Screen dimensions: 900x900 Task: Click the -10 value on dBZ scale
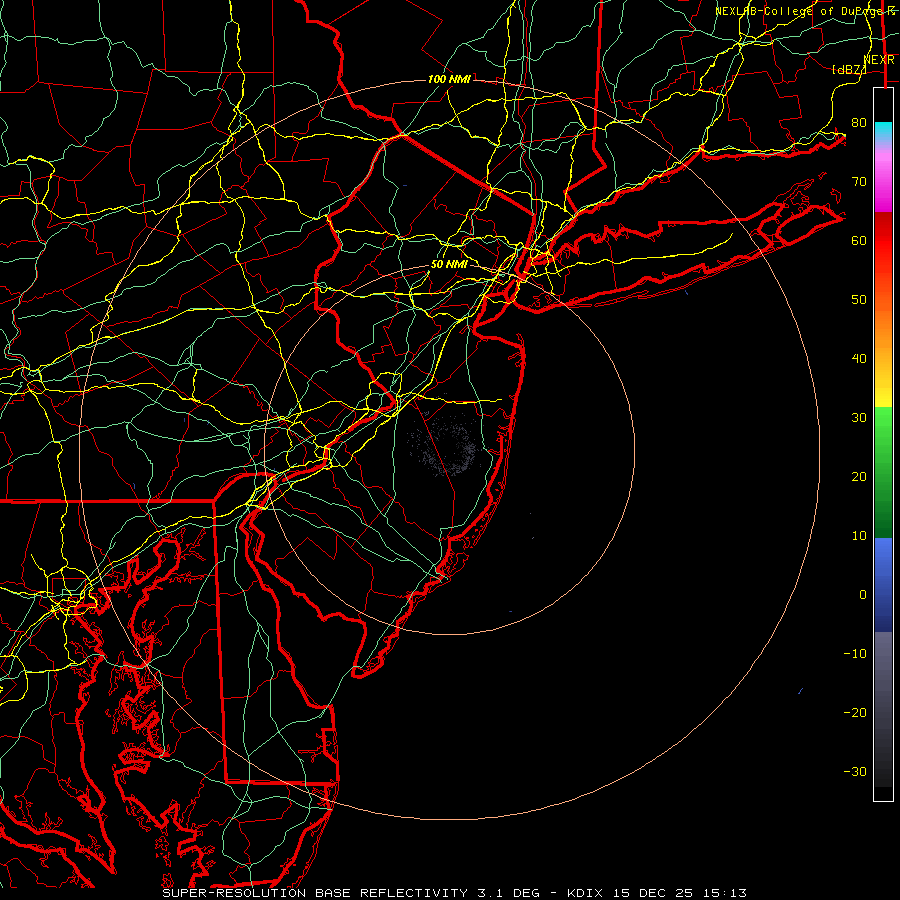click(x=855, y=654)
